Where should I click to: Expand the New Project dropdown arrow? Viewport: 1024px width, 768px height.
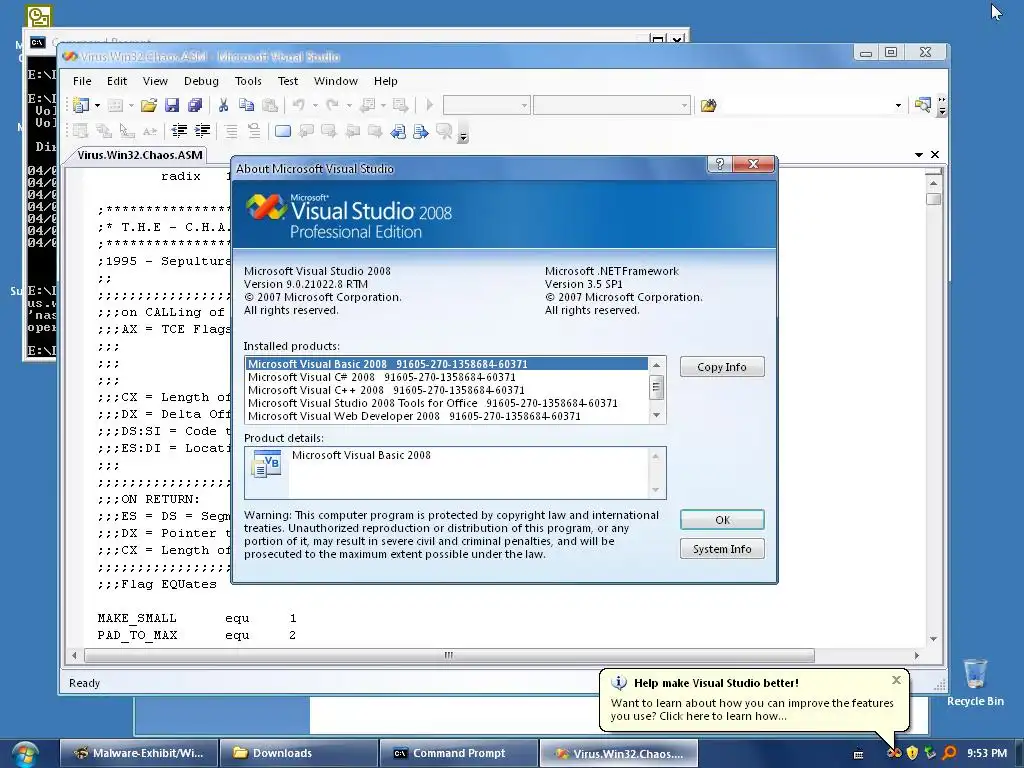97,105
